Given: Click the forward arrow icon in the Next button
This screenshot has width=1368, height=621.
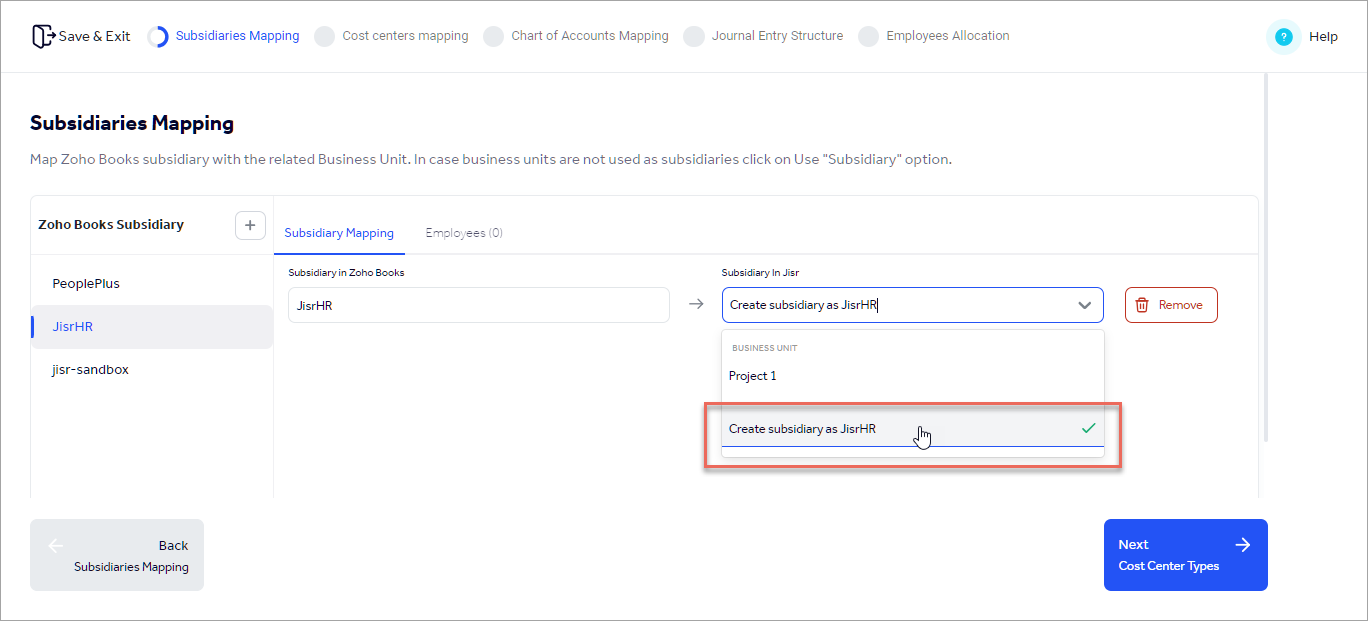Looking at the screenshot, I should pyautogui.click(x=1243, y=545).
